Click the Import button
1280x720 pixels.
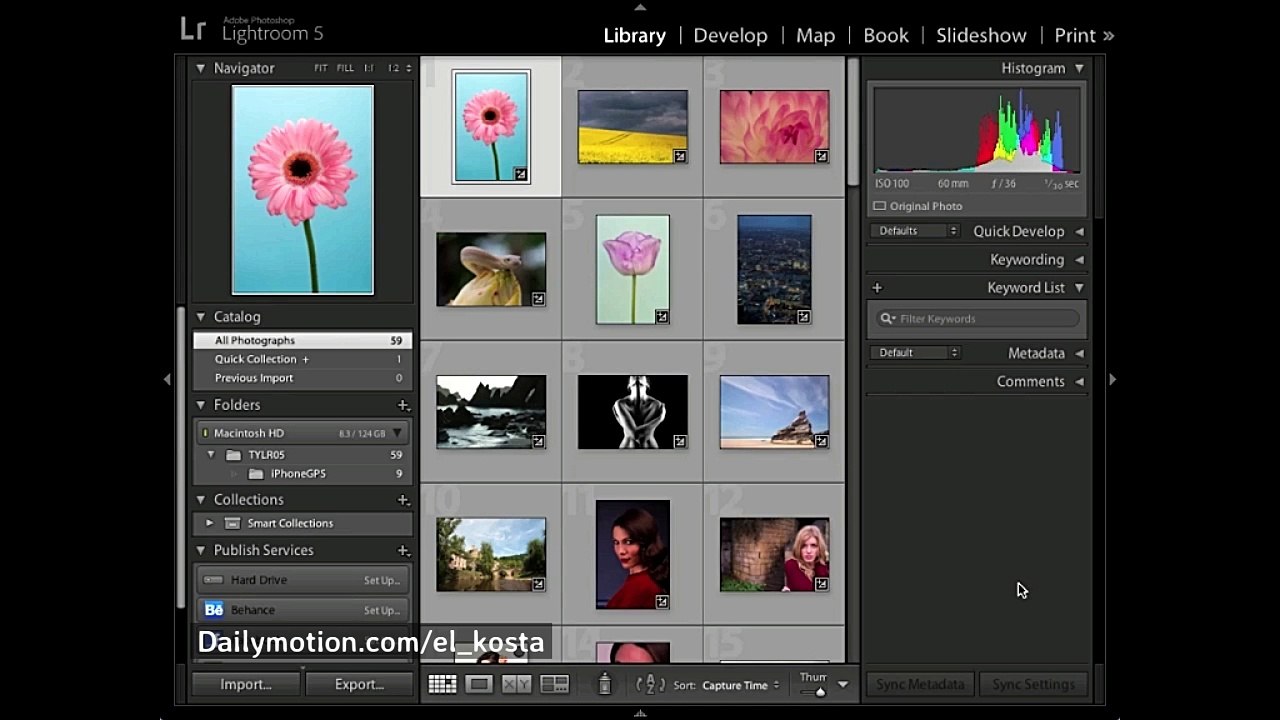pos(246,684)
